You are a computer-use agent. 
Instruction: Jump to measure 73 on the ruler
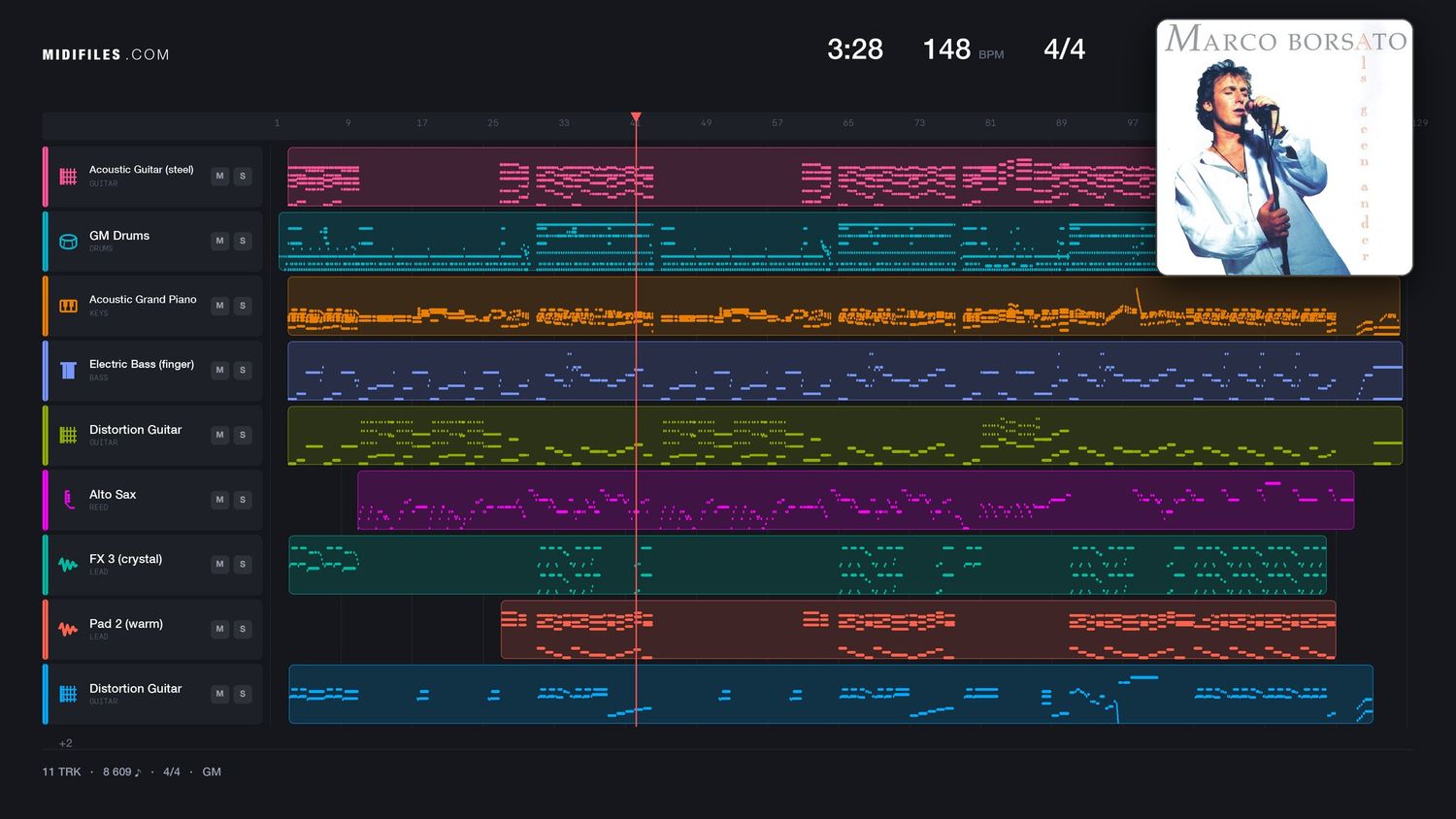(x=919, y=123)
